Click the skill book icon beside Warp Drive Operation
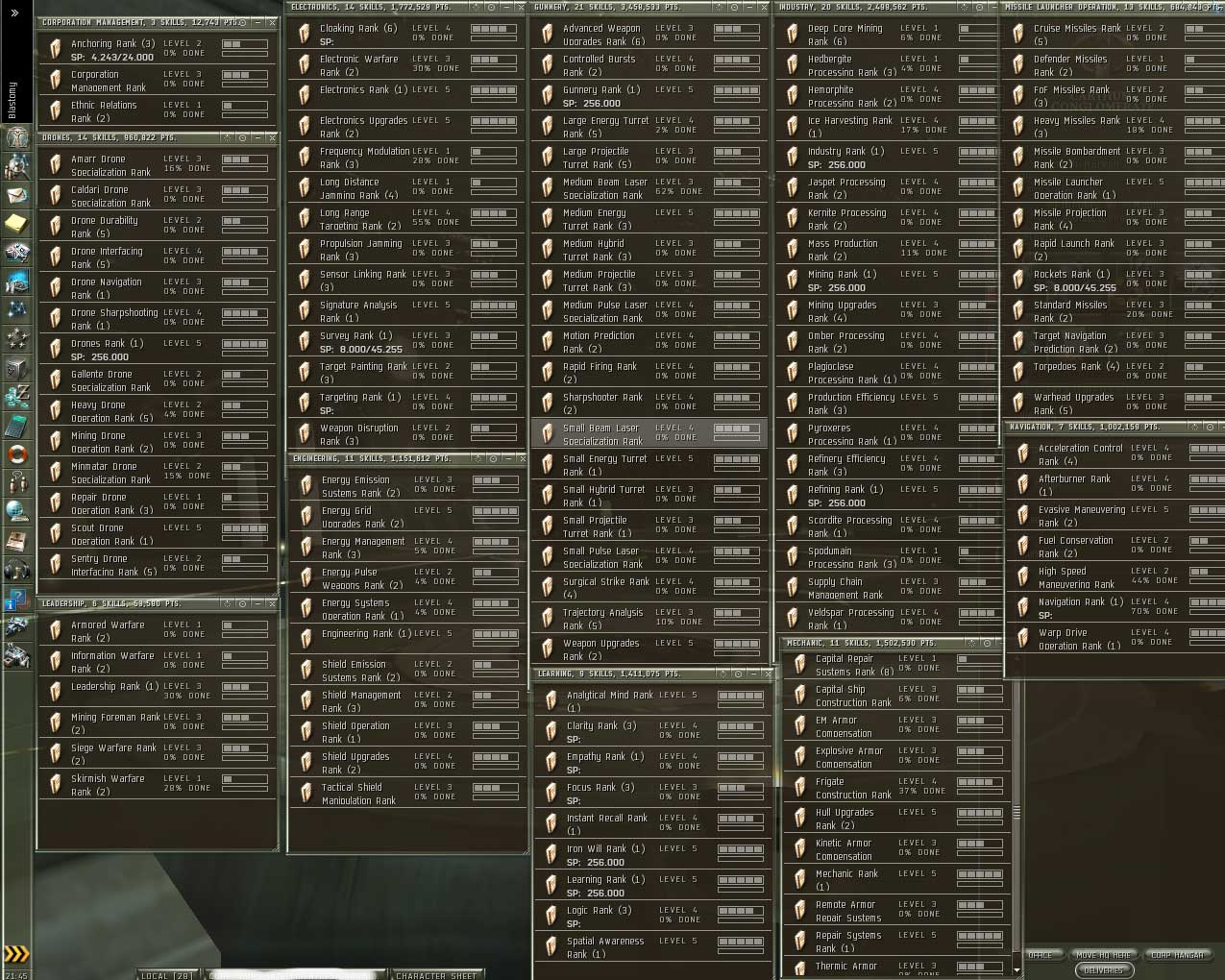This screenshot has height=980, width=1225. click(x=1023, y=639)
